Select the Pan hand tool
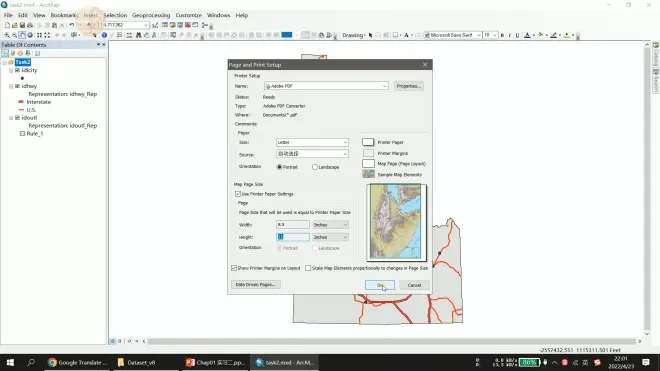This screenshot has width=660, height=371. point(22,35)
